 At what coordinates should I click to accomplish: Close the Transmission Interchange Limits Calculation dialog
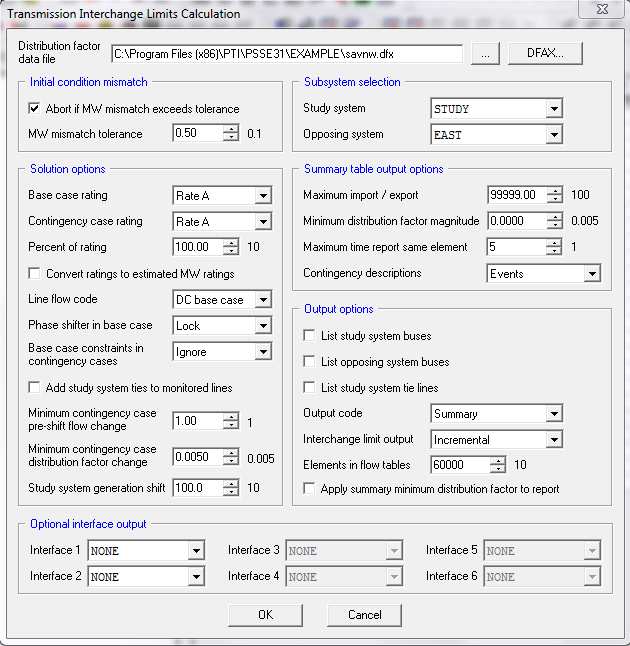[602, 9]
